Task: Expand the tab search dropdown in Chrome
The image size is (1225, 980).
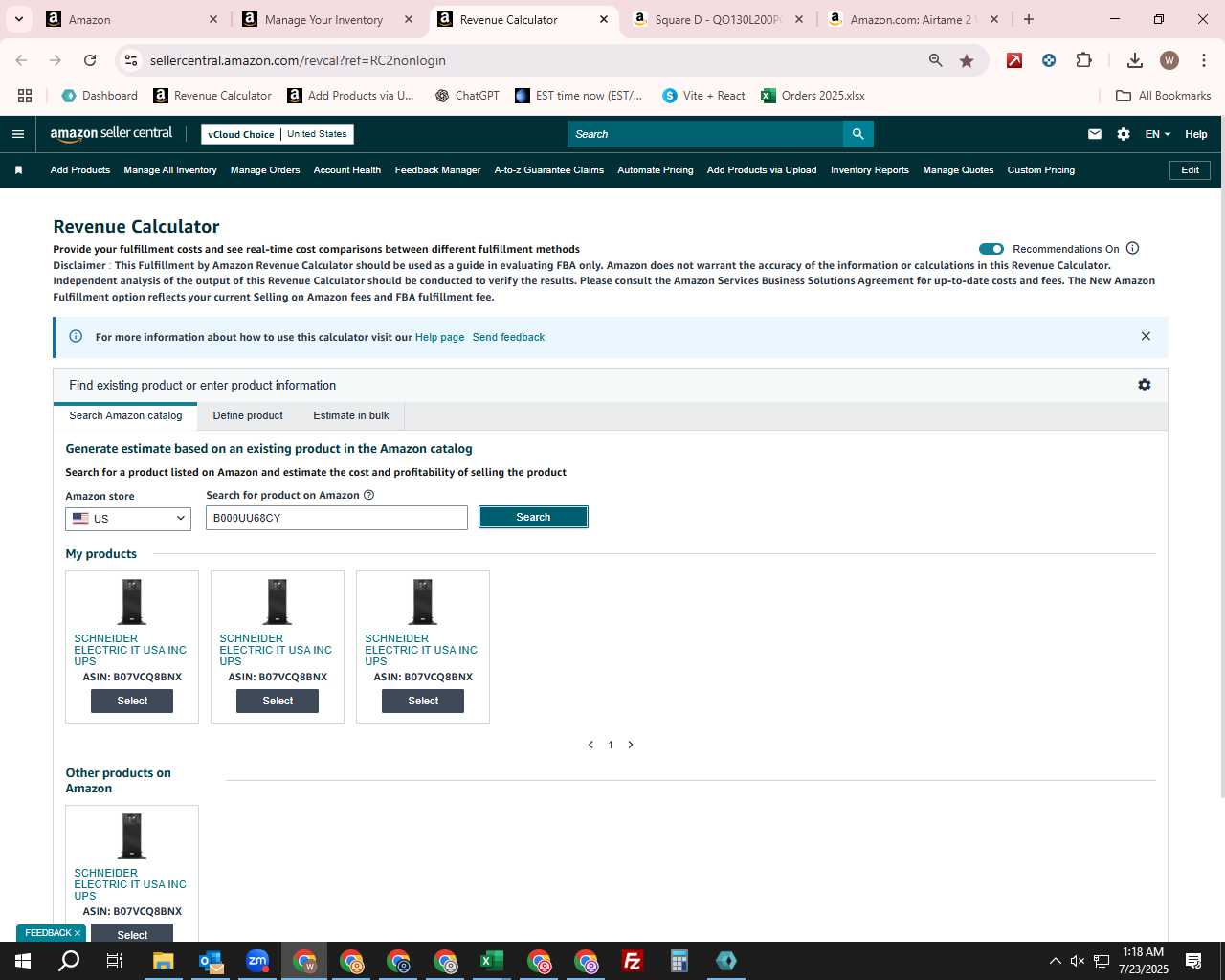Action: coord(19,19)
